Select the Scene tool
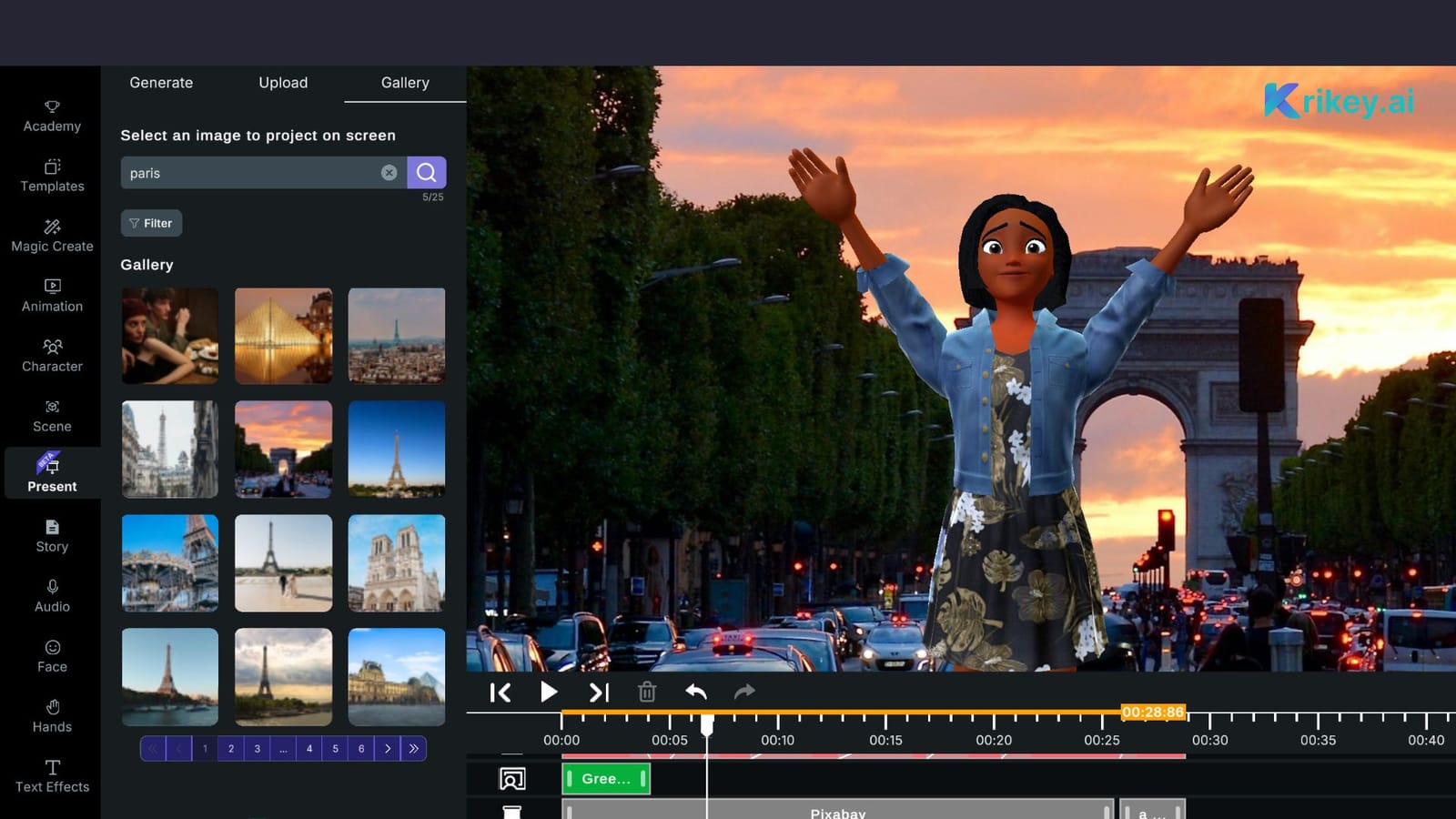The image size is (1456, 819). point(52,415)
